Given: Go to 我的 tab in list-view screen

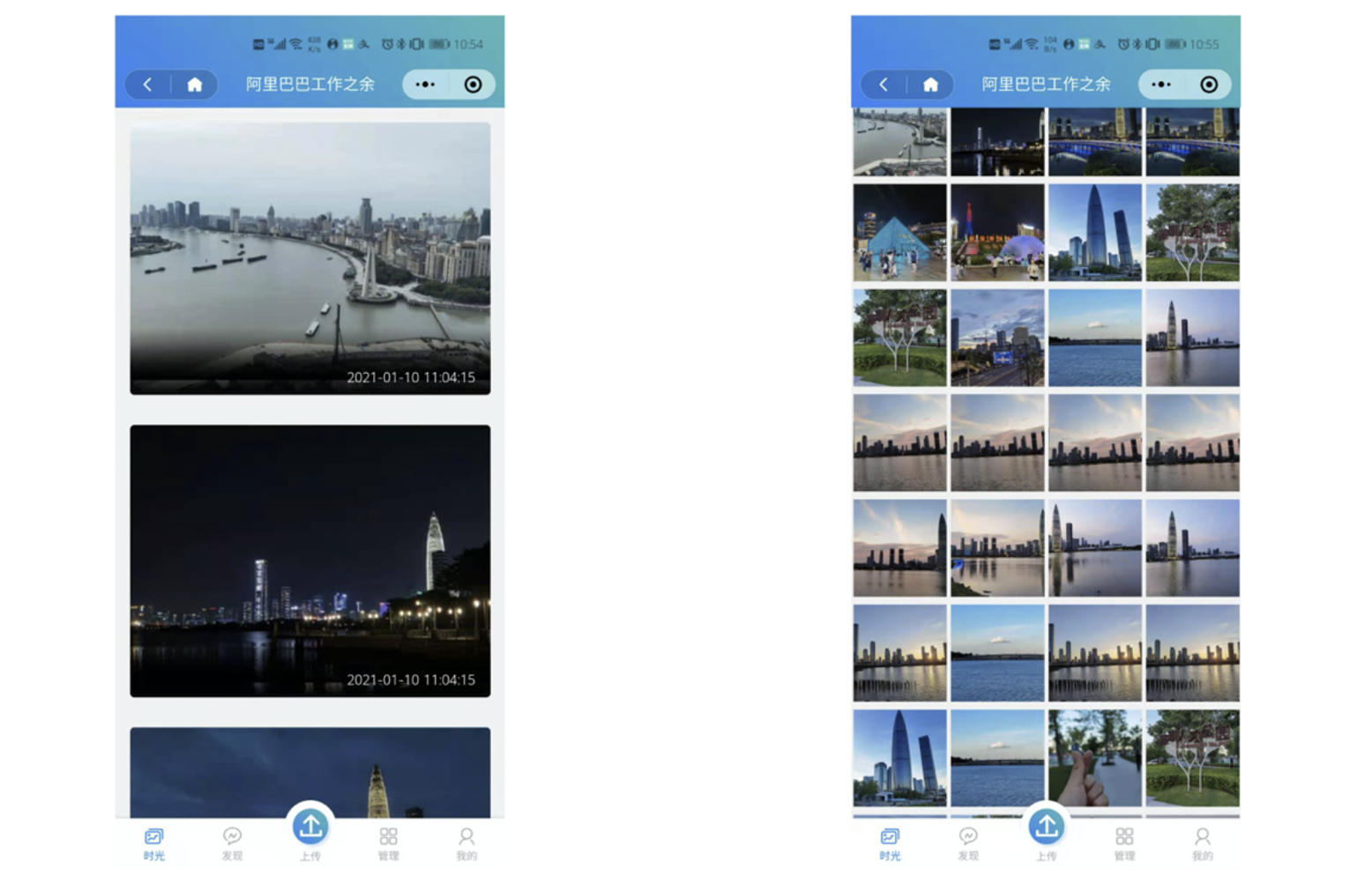Looking at the screenshot, I should tap(466, 844).
